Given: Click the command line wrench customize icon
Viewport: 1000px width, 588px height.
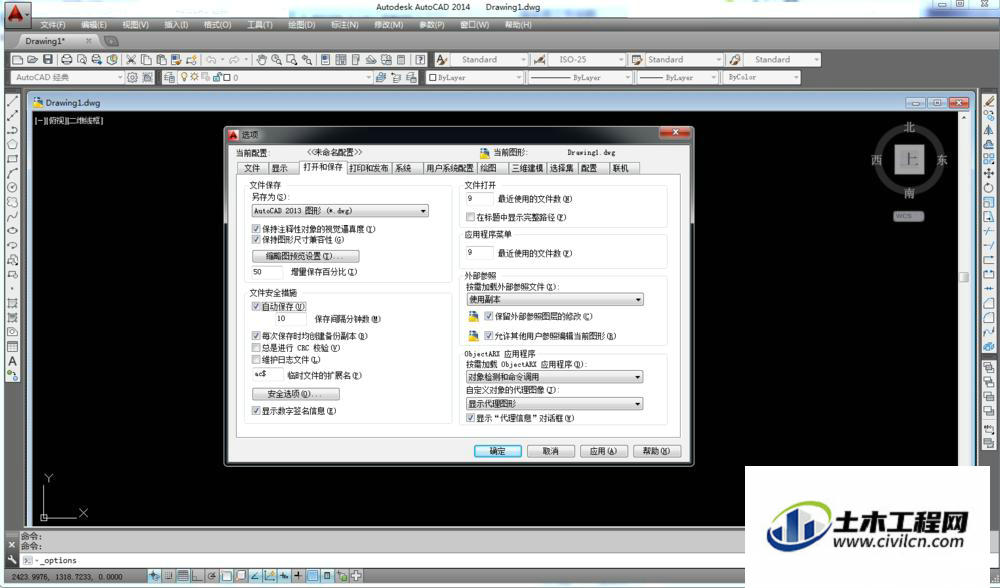Looking at the screenshot, I should (11, 559).
